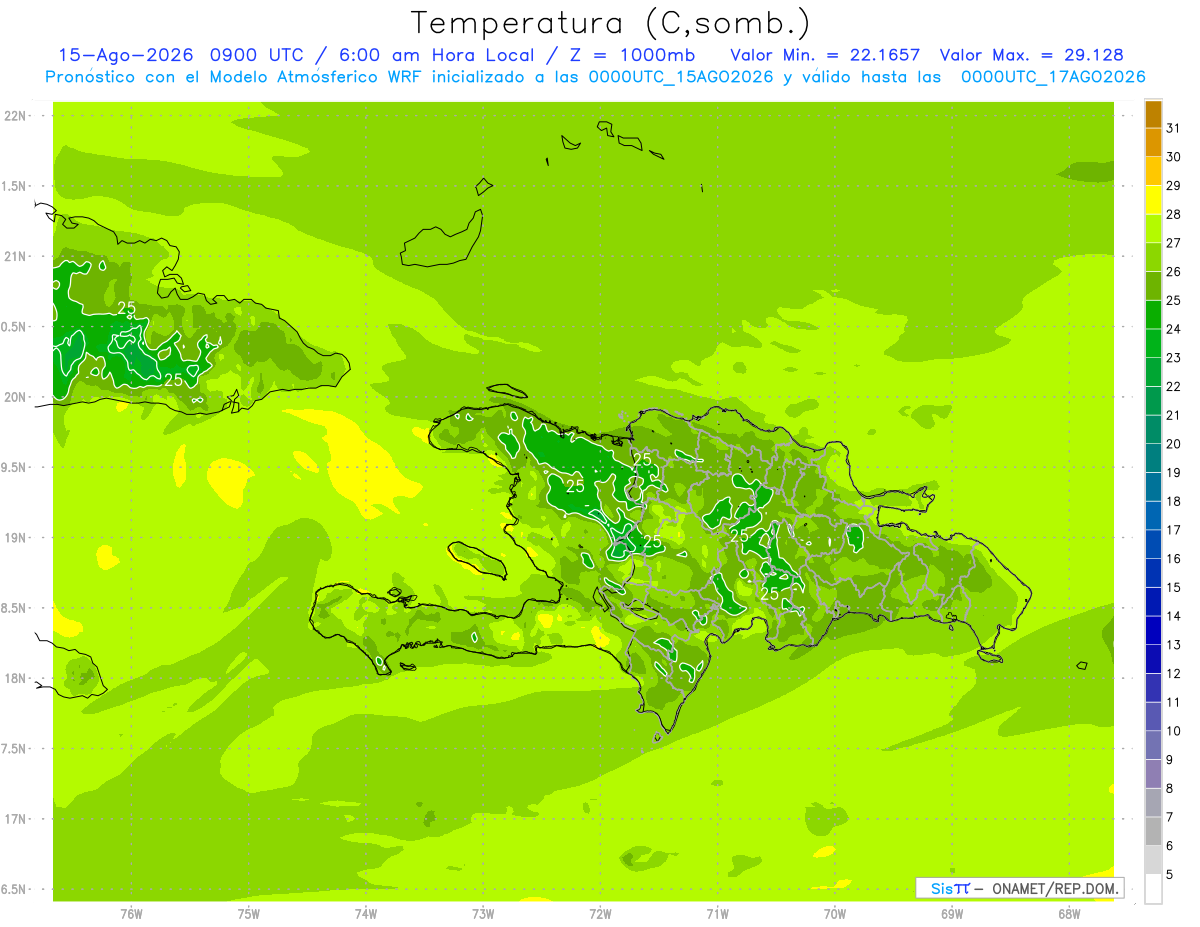Click legend value 29
Screen dimensions: 1200x927
(1173, 186)
